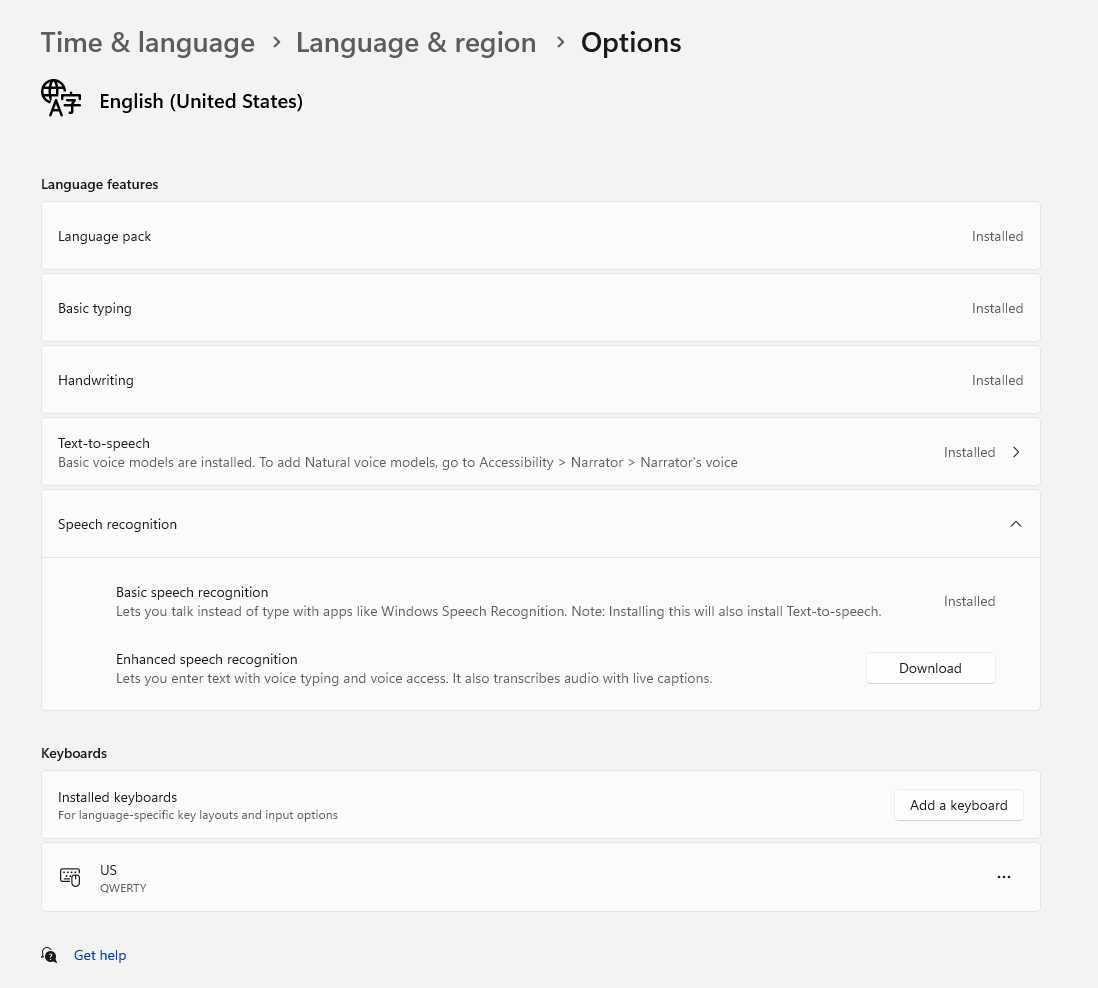Select the Language pack row

pos(541,236)
